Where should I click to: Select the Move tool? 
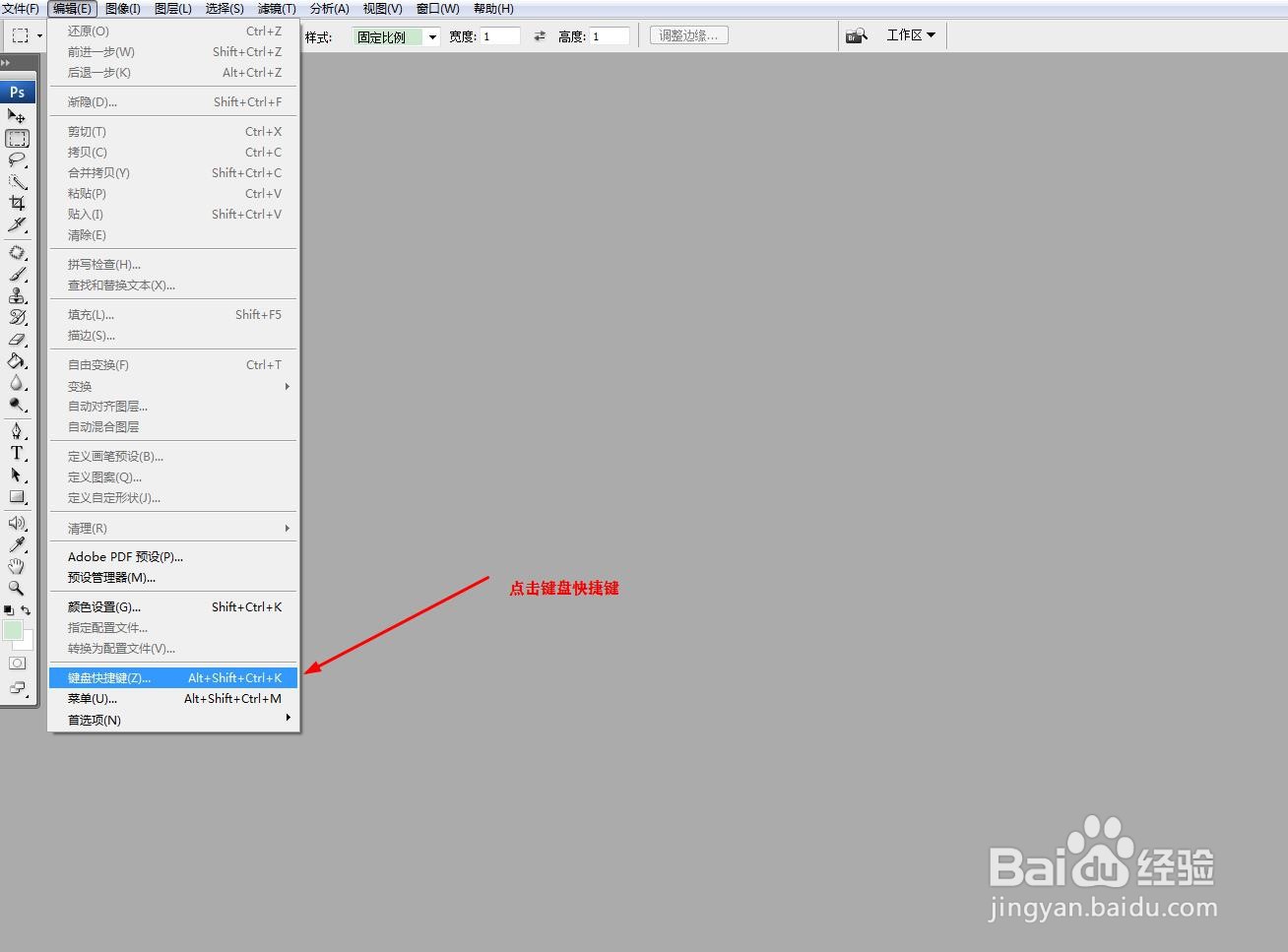point(17,116)
